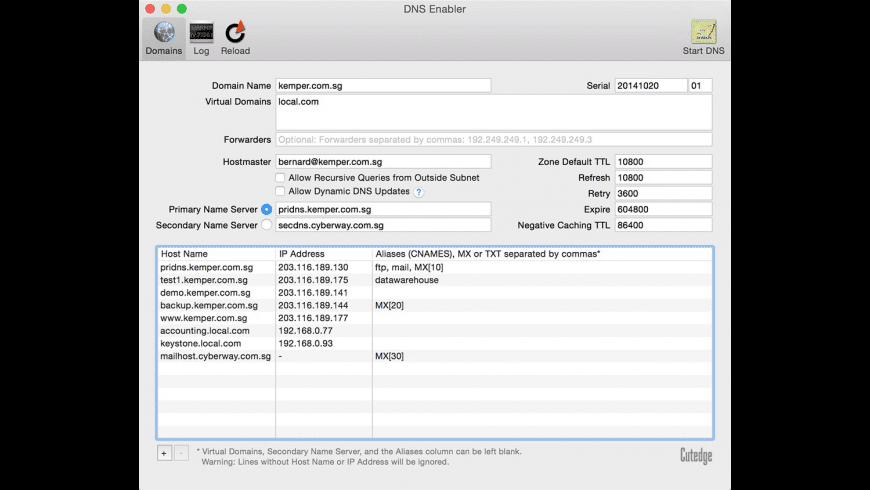Close the DNS Enabler window
This screenshot has height=490, width=870.
(150, 9)
